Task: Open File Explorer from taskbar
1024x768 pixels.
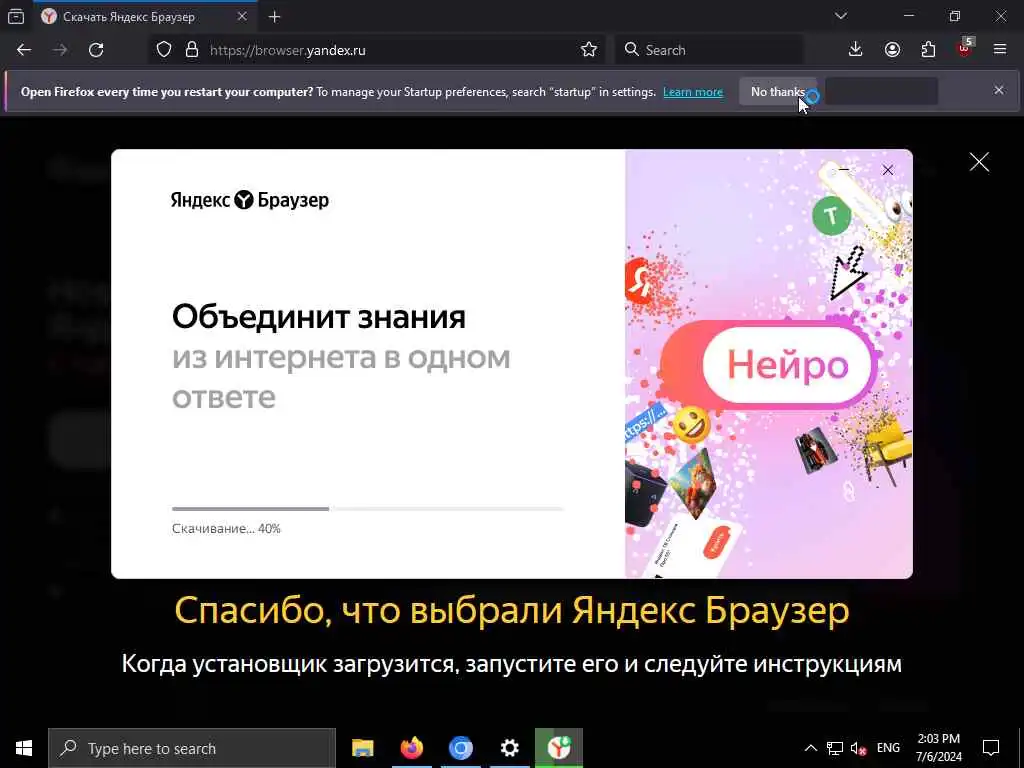Action: coord(362,748)
